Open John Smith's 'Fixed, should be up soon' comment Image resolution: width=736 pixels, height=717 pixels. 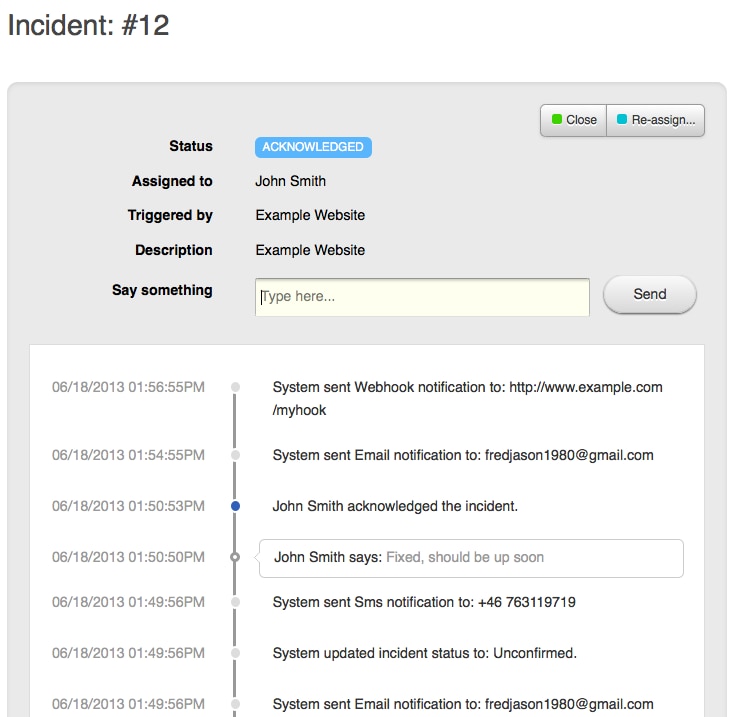471,558
